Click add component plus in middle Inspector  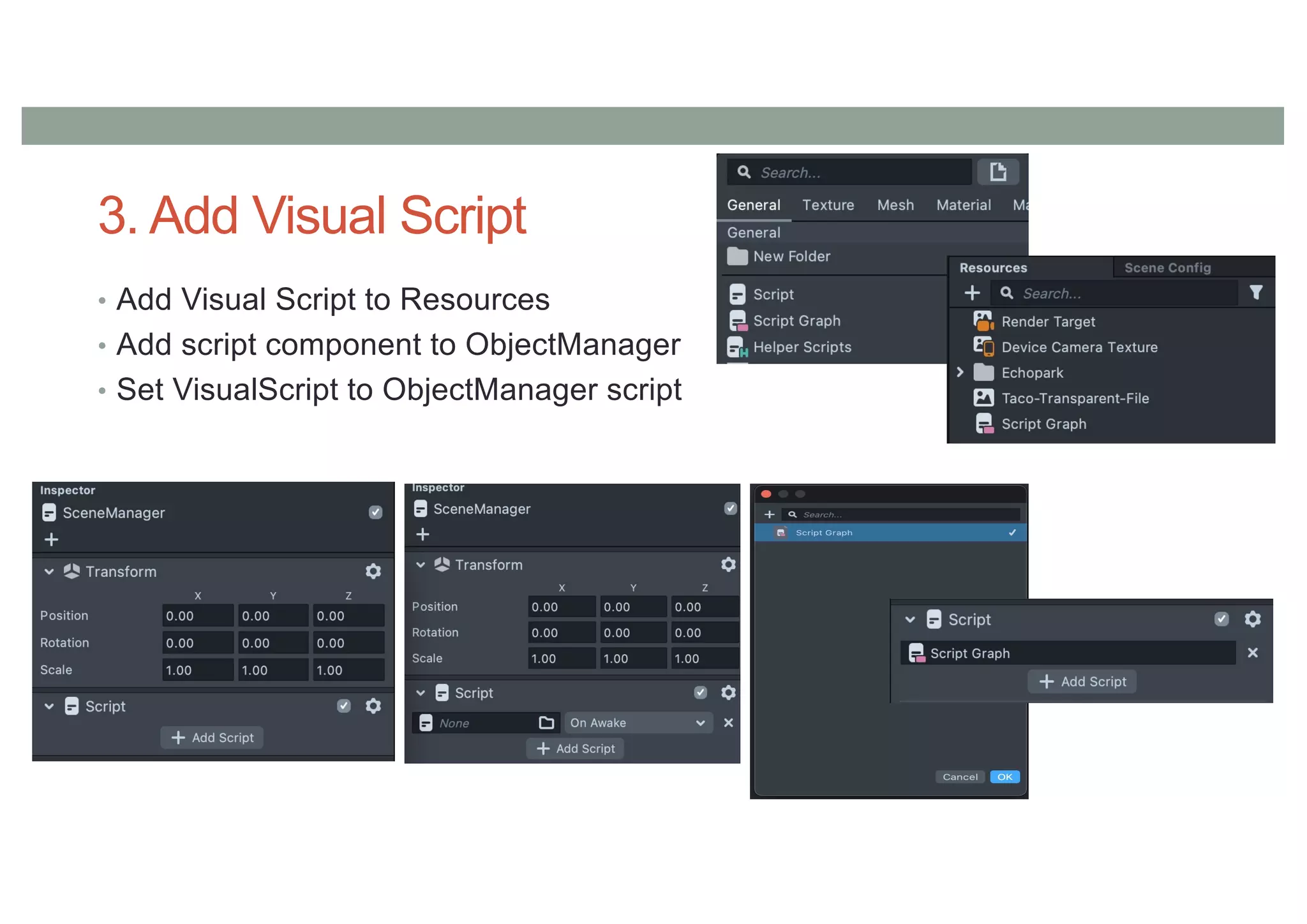click(x=422, y=534)
